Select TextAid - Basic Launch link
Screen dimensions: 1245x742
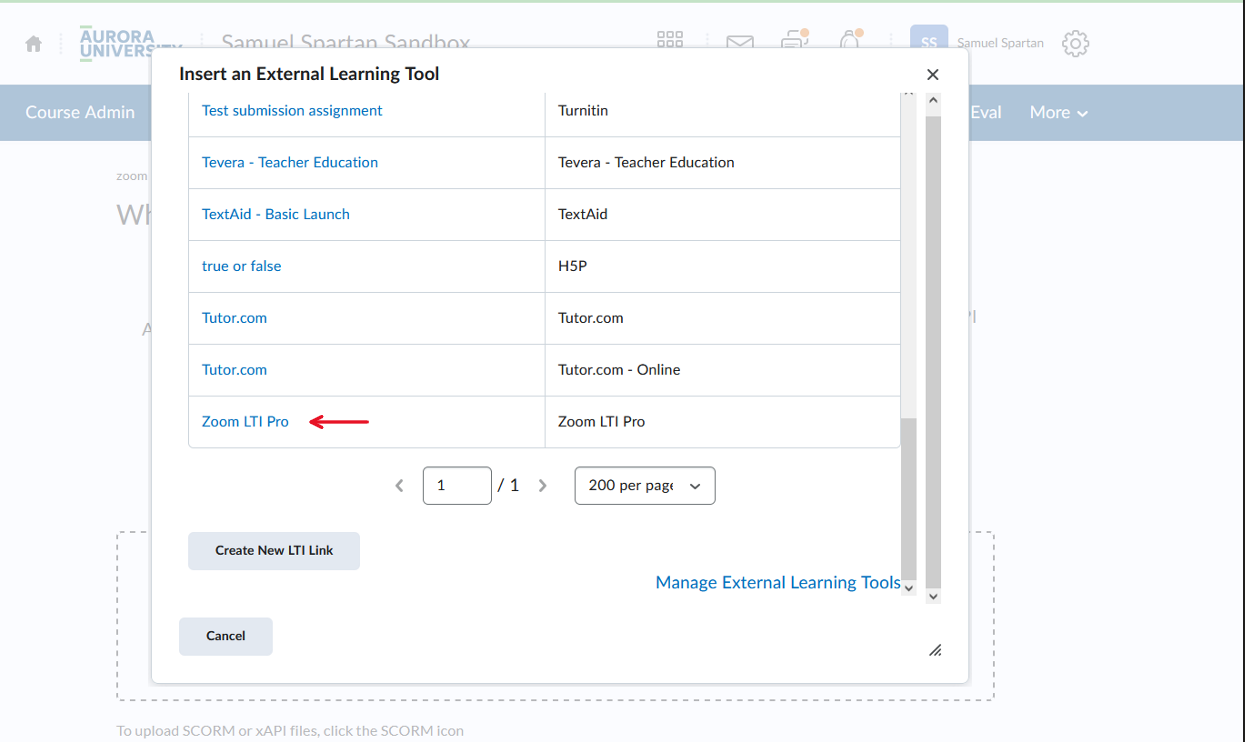tap(276, 214)
